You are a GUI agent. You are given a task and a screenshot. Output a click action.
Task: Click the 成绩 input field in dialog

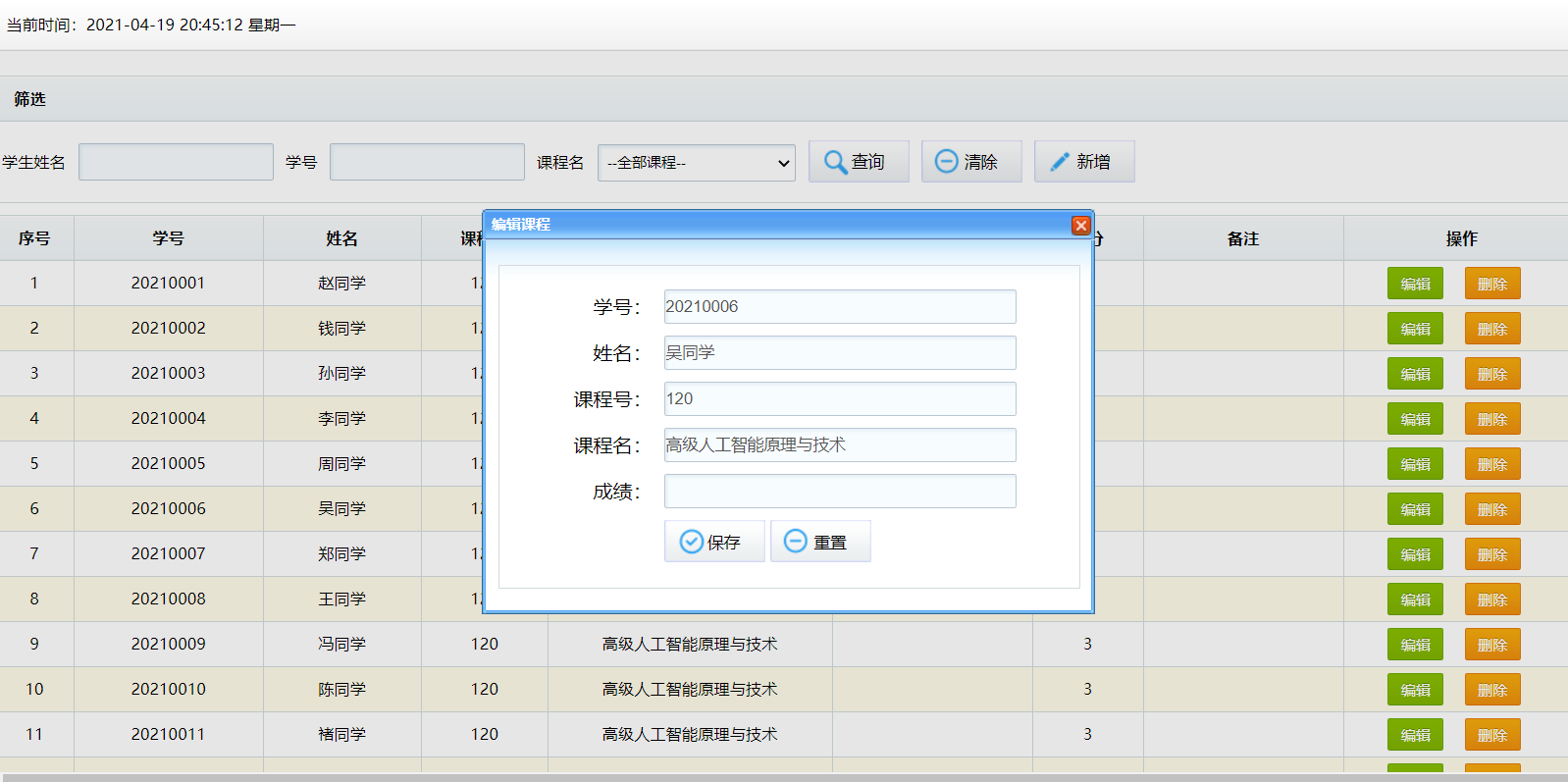(x=840, y=491)
